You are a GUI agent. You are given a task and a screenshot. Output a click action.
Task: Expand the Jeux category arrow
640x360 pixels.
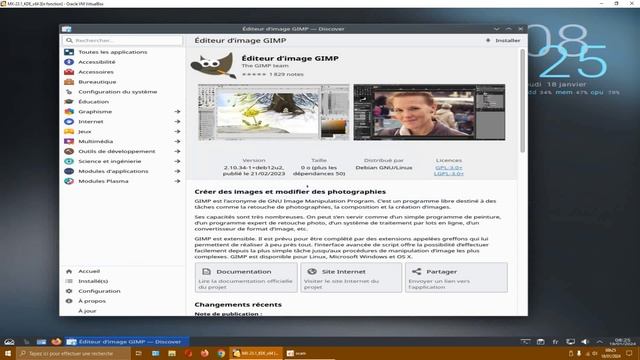click(x=177, y=131)
